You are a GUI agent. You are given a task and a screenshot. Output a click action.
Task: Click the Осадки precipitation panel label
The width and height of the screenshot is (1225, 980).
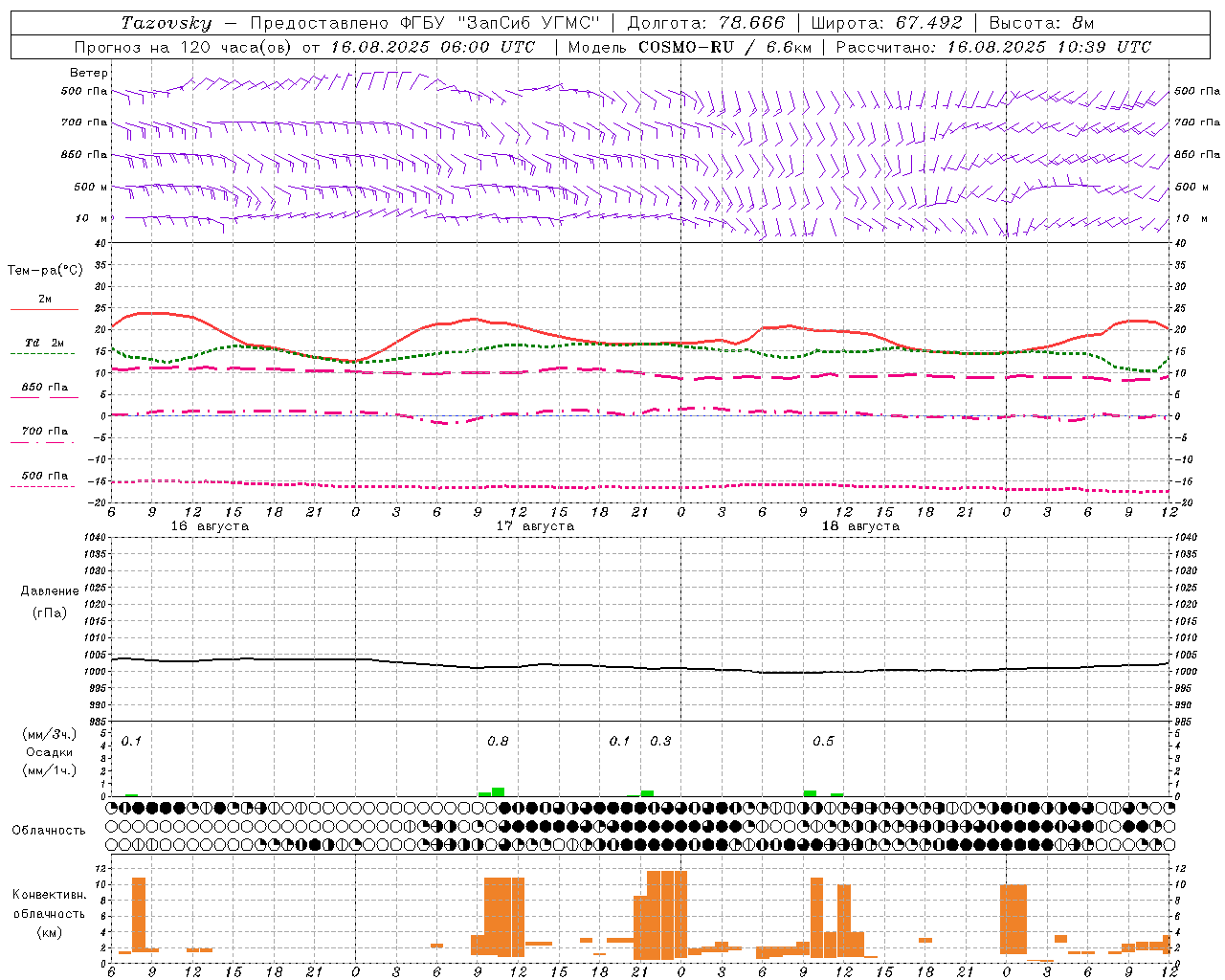pyautogui.click(x=50, y=752)
